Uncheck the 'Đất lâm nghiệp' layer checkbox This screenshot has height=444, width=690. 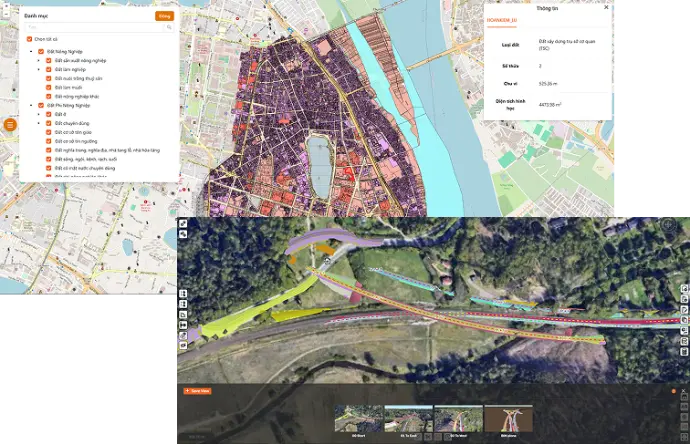pos(49,69)
